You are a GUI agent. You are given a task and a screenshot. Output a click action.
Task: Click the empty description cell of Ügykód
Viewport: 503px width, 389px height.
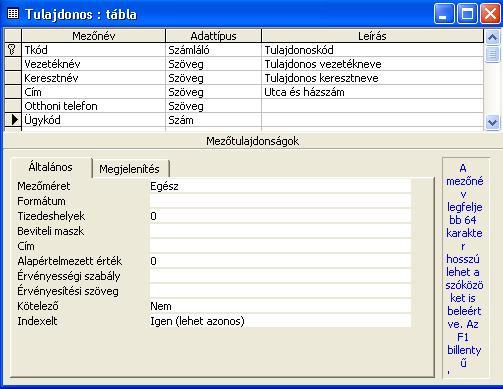[x=372, y=120]
